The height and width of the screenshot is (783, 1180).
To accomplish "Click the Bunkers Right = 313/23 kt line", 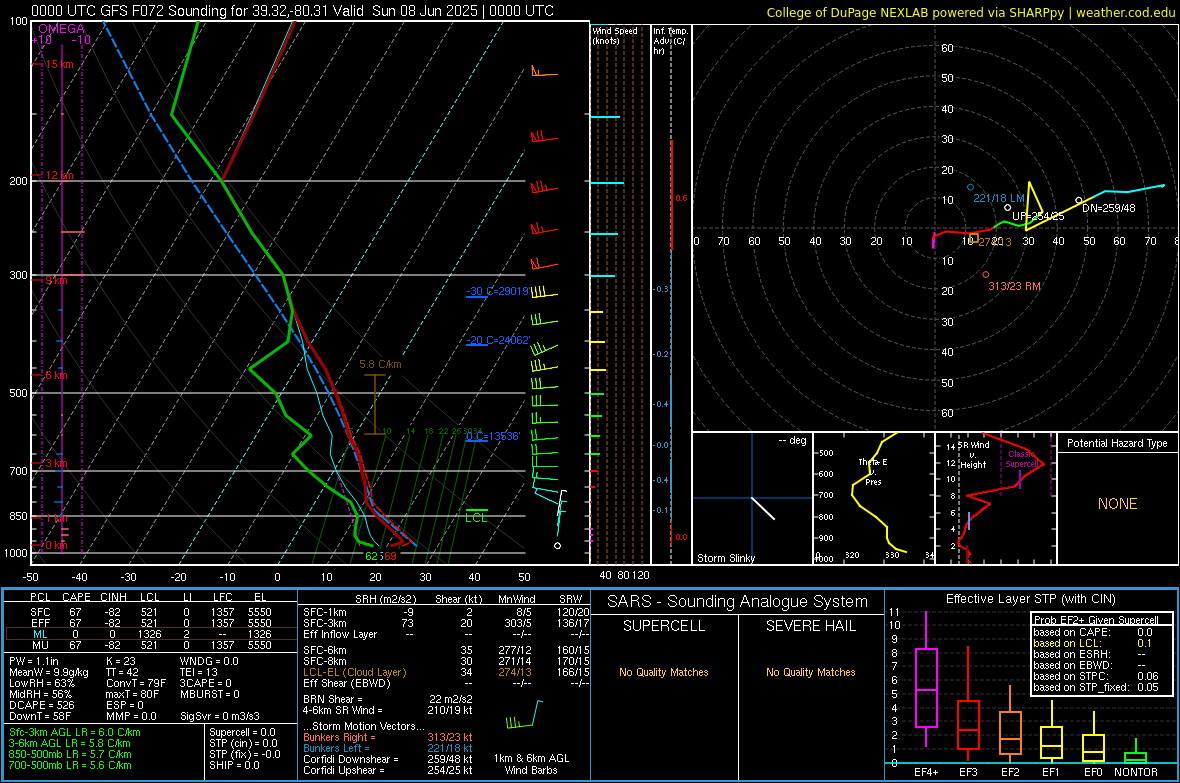I will coord(388,737).
